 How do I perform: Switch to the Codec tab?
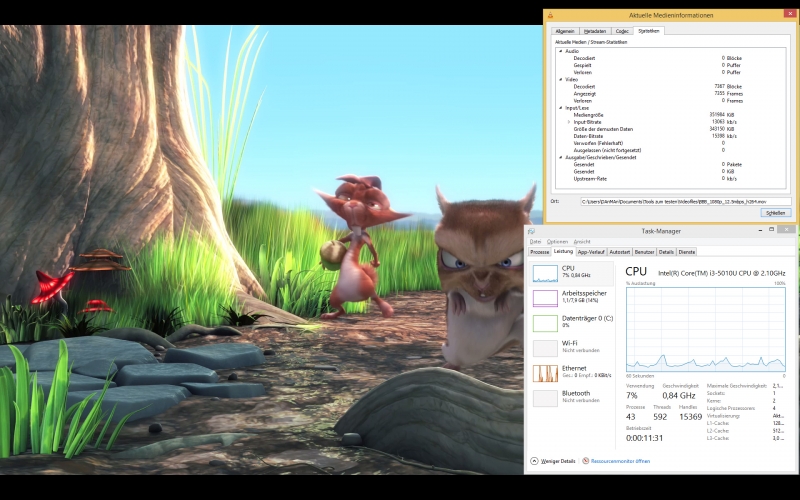(622, 31)
